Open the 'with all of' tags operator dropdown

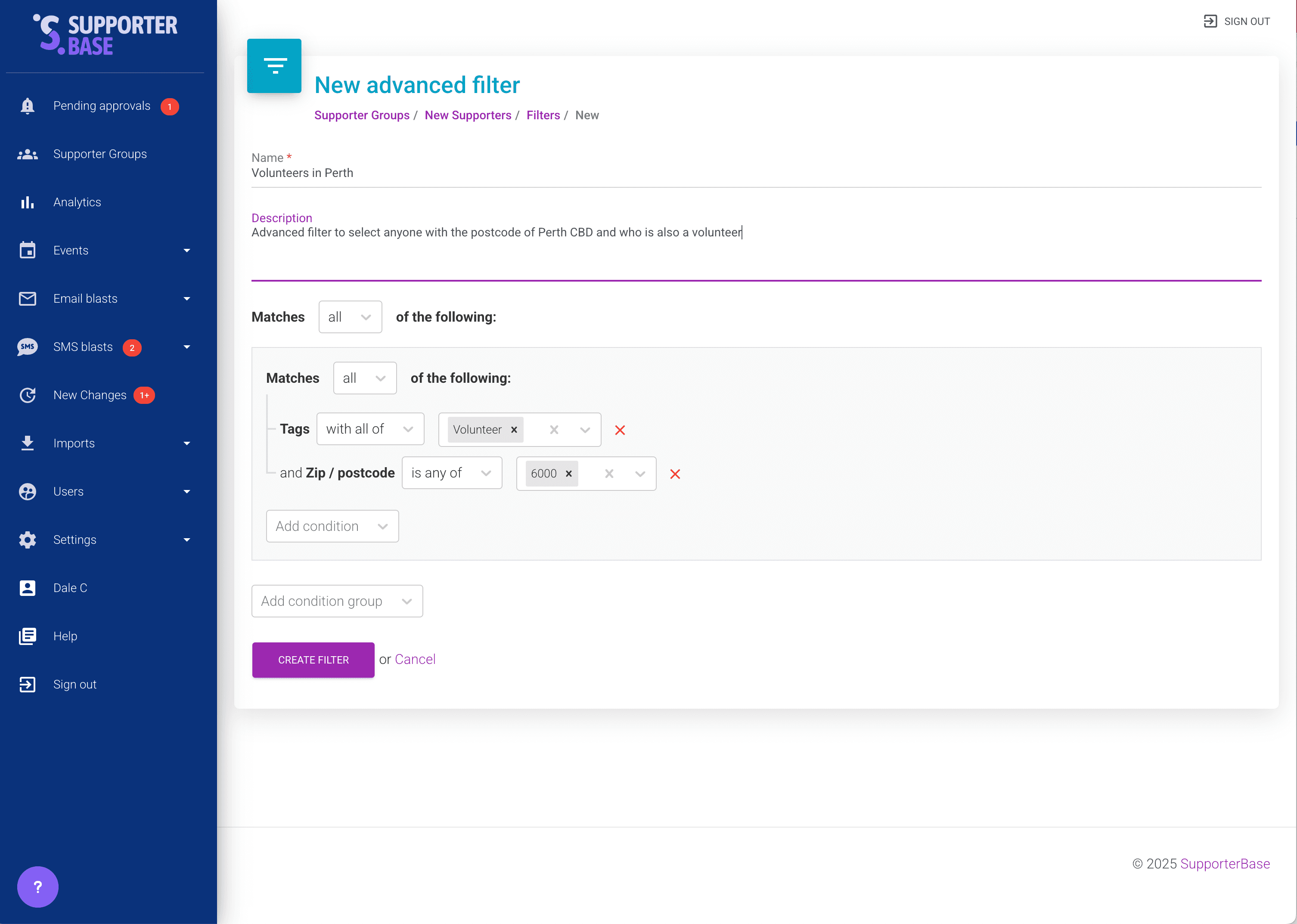tap(370, 429)
